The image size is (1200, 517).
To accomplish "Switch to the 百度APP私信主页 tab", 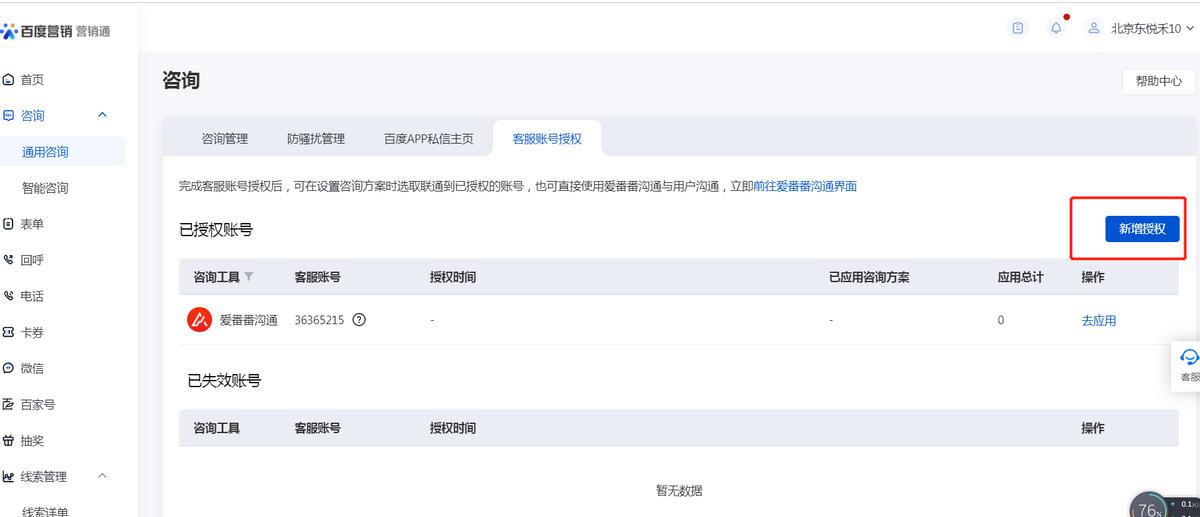I will (x=428, y=139).
